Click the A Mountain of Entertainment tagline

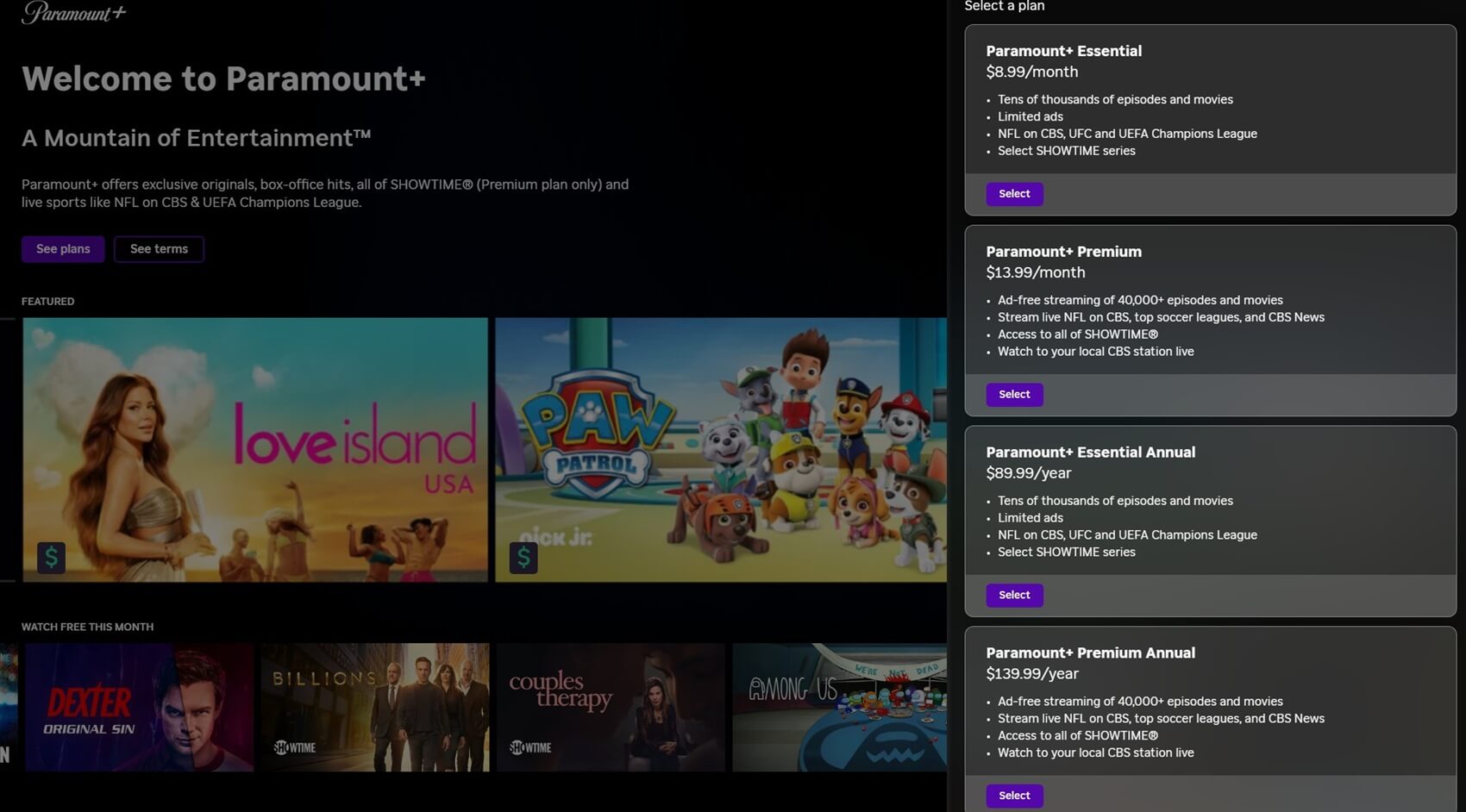click(x=197, y=138)
